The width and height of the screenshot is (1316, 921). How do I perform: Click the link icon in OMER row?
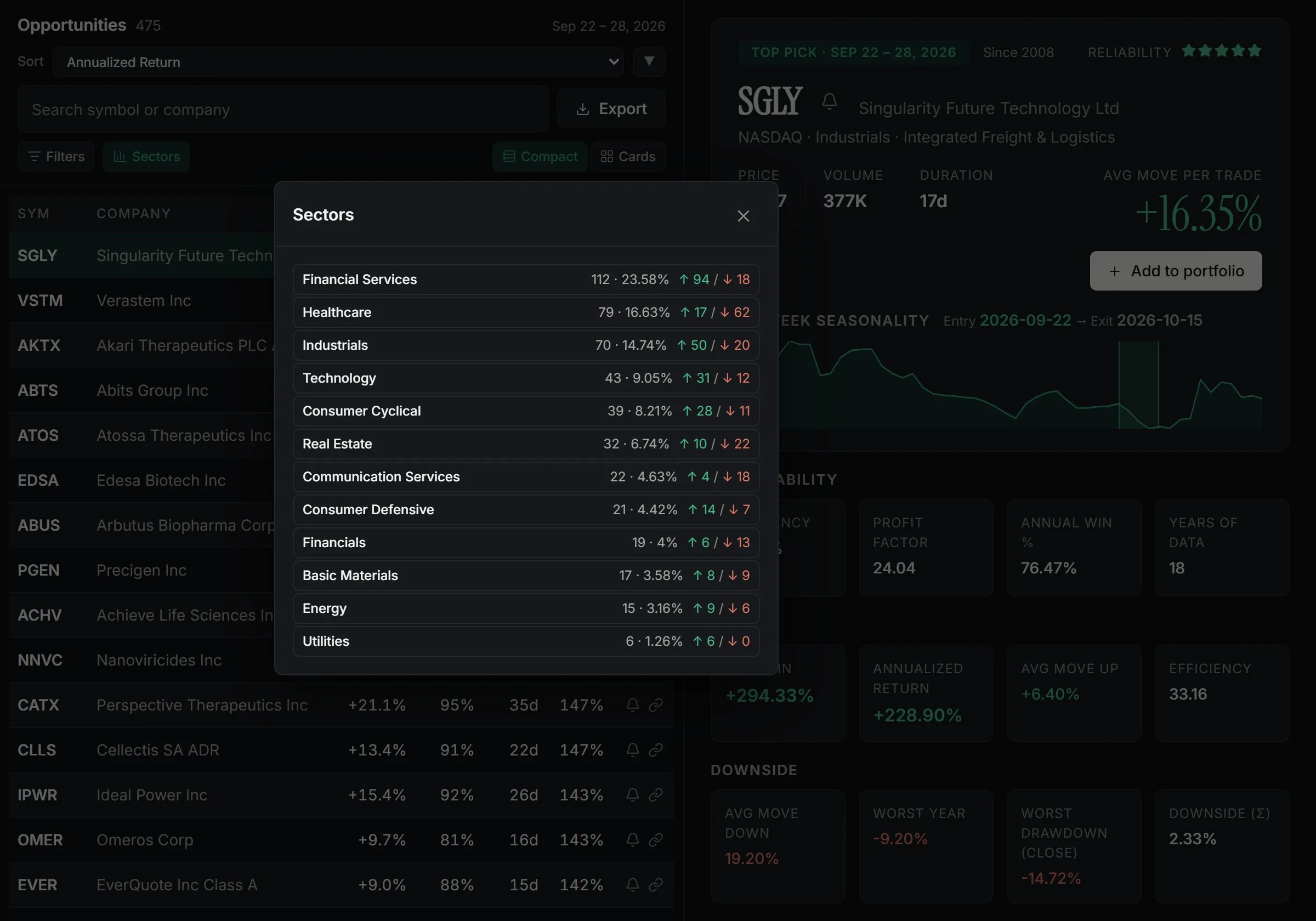tap(655, 840)
